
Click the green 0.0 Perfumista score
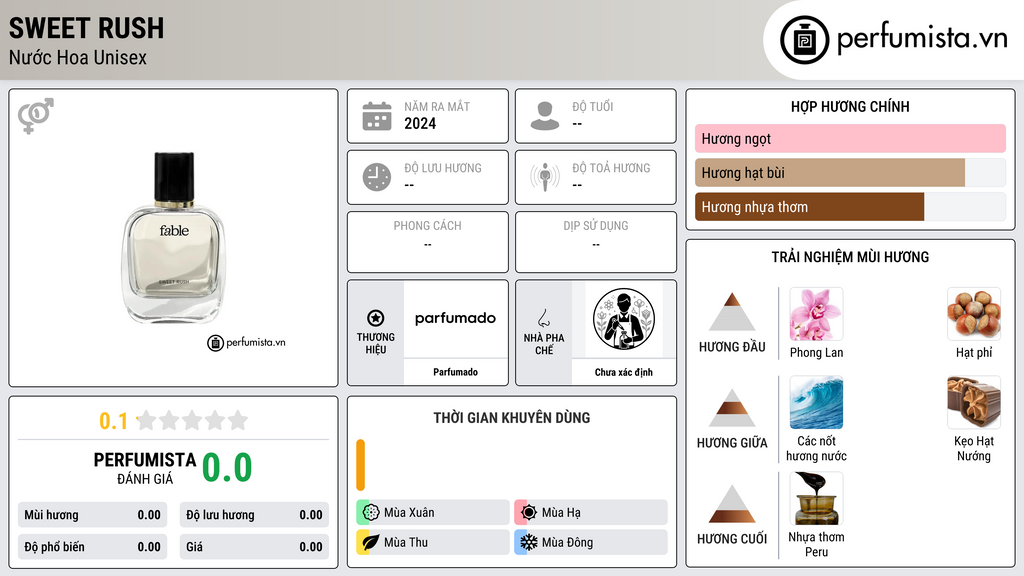click(227, 468)
